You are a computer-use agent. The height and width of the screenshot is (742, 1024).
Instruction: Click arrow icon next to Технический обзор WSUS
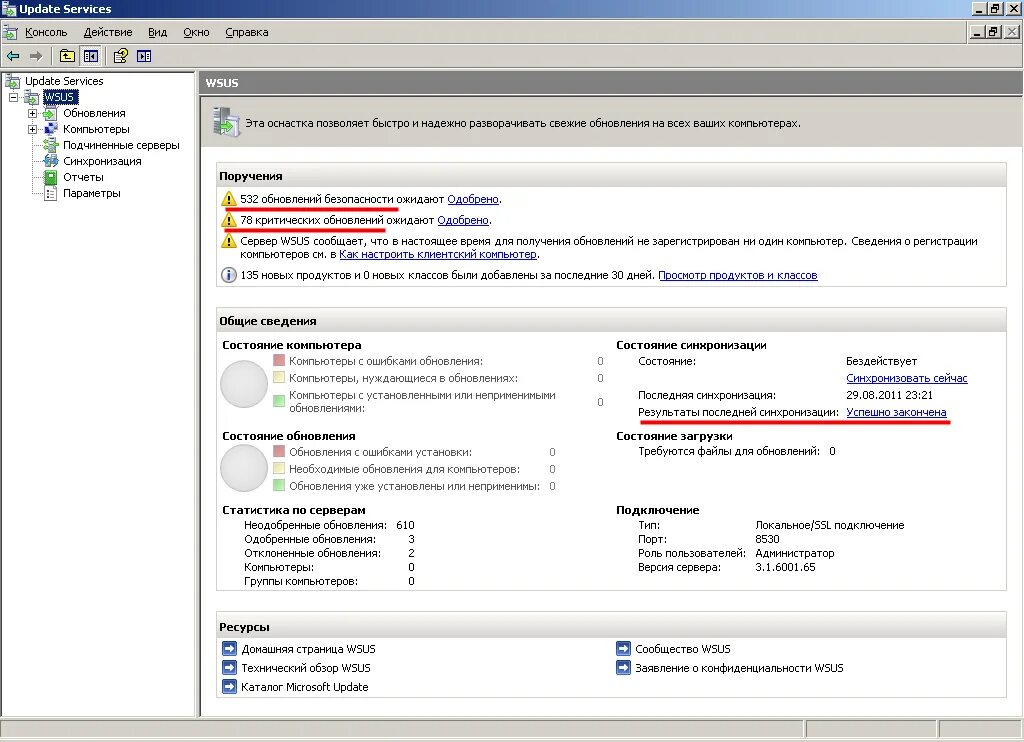point(229,668)
